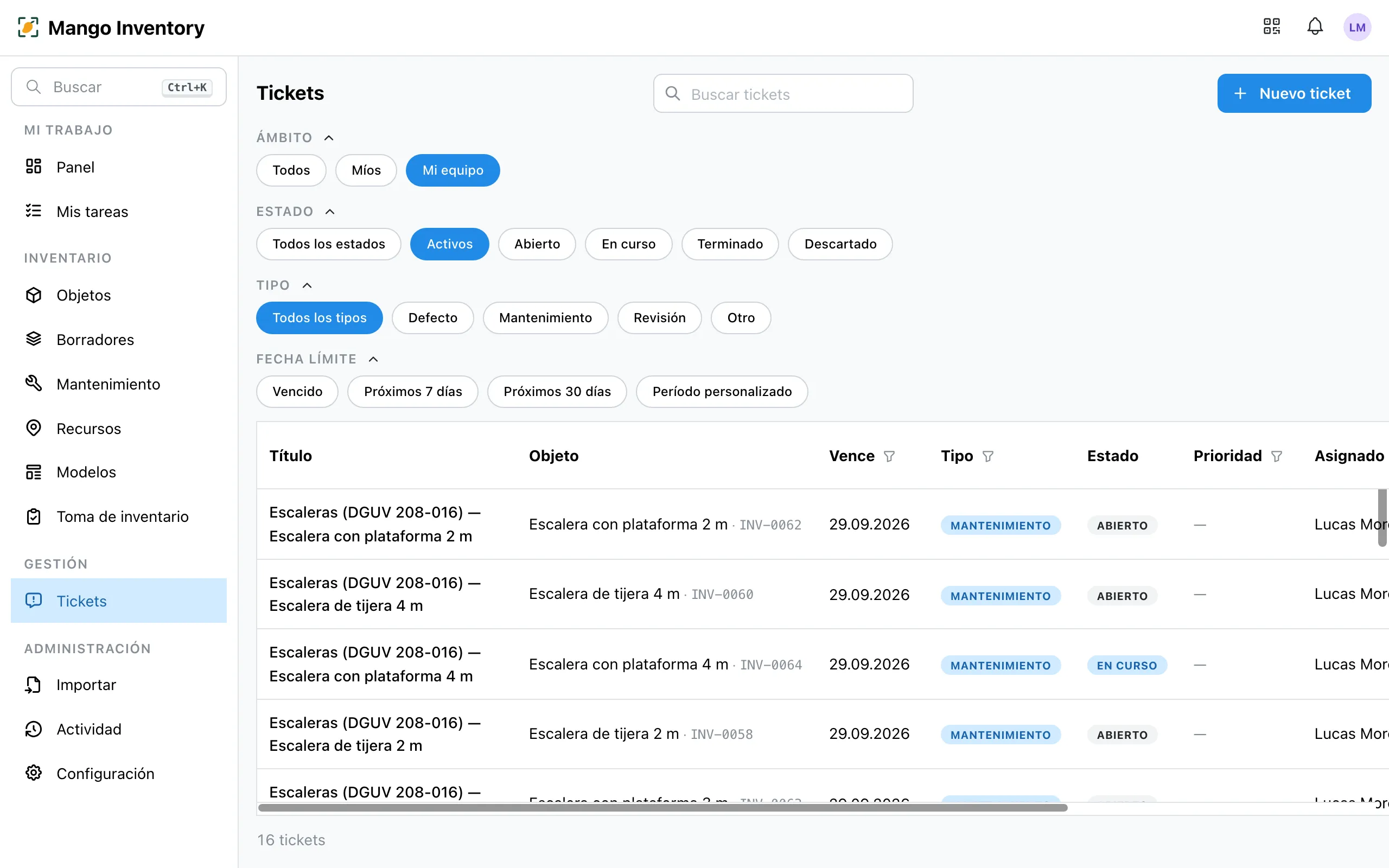
Task: Click the Mis tareas checklist icon
Action: (x=34, y=210)
